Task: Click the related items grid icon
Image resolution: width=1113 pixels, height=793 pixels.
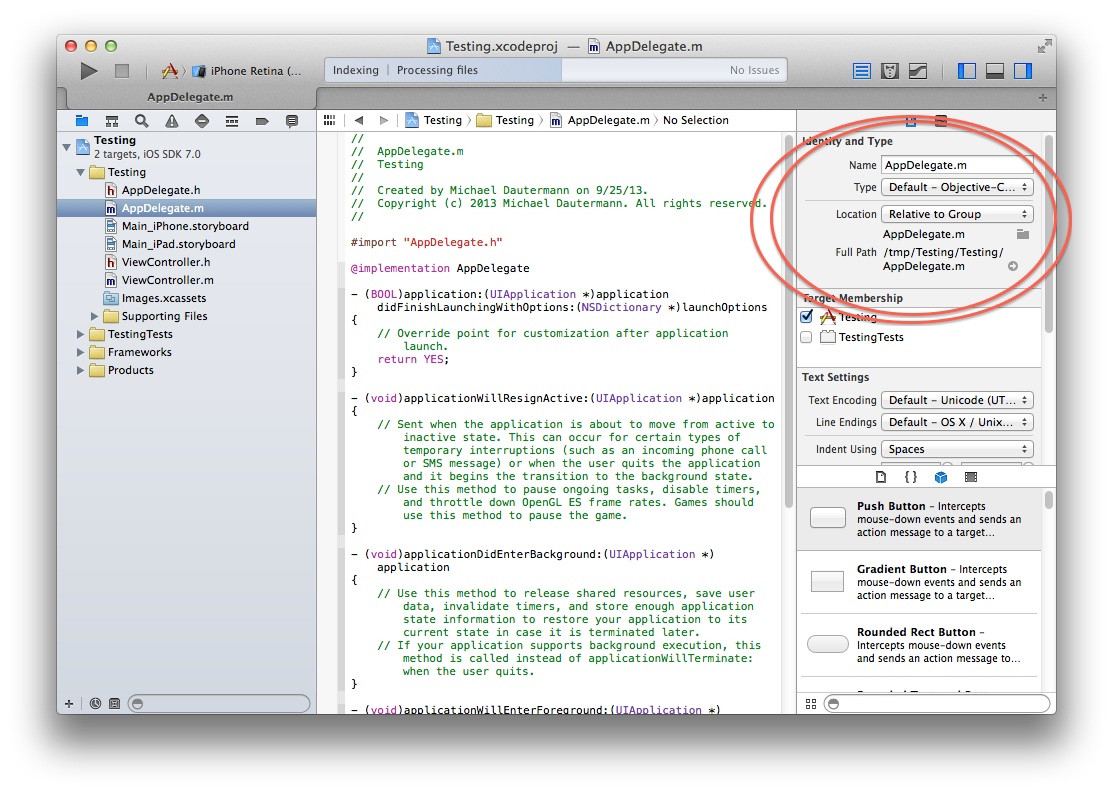Action: pyautogui.click(x=329, y=120)
